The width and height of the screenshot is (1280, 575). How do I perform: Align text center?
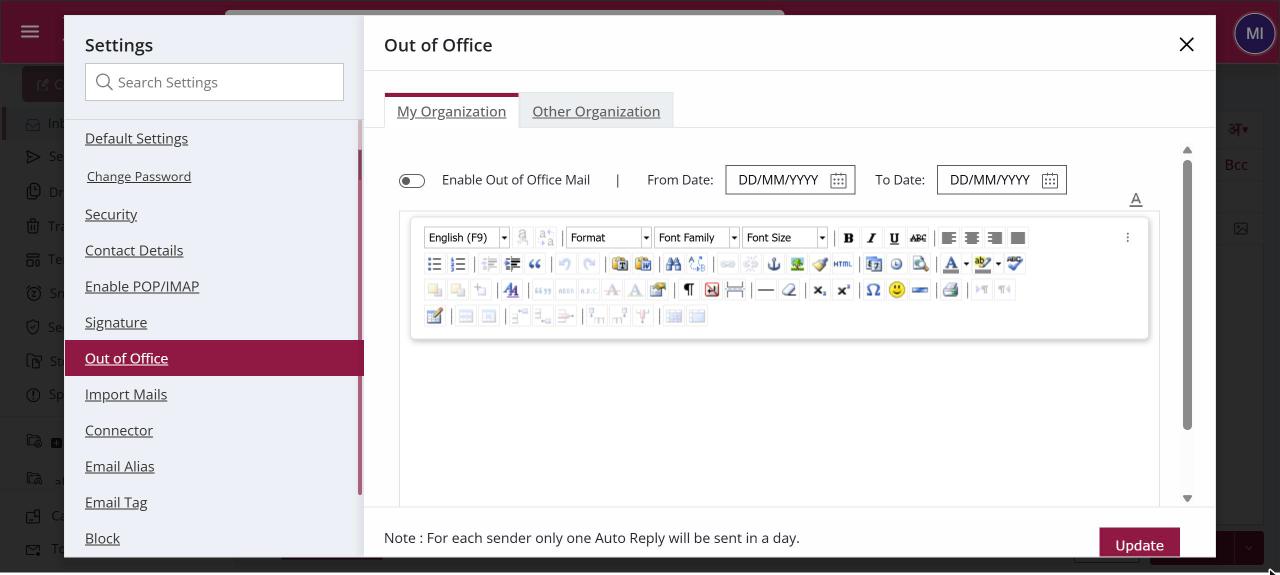pyautogui.click(x=971, y=238)
